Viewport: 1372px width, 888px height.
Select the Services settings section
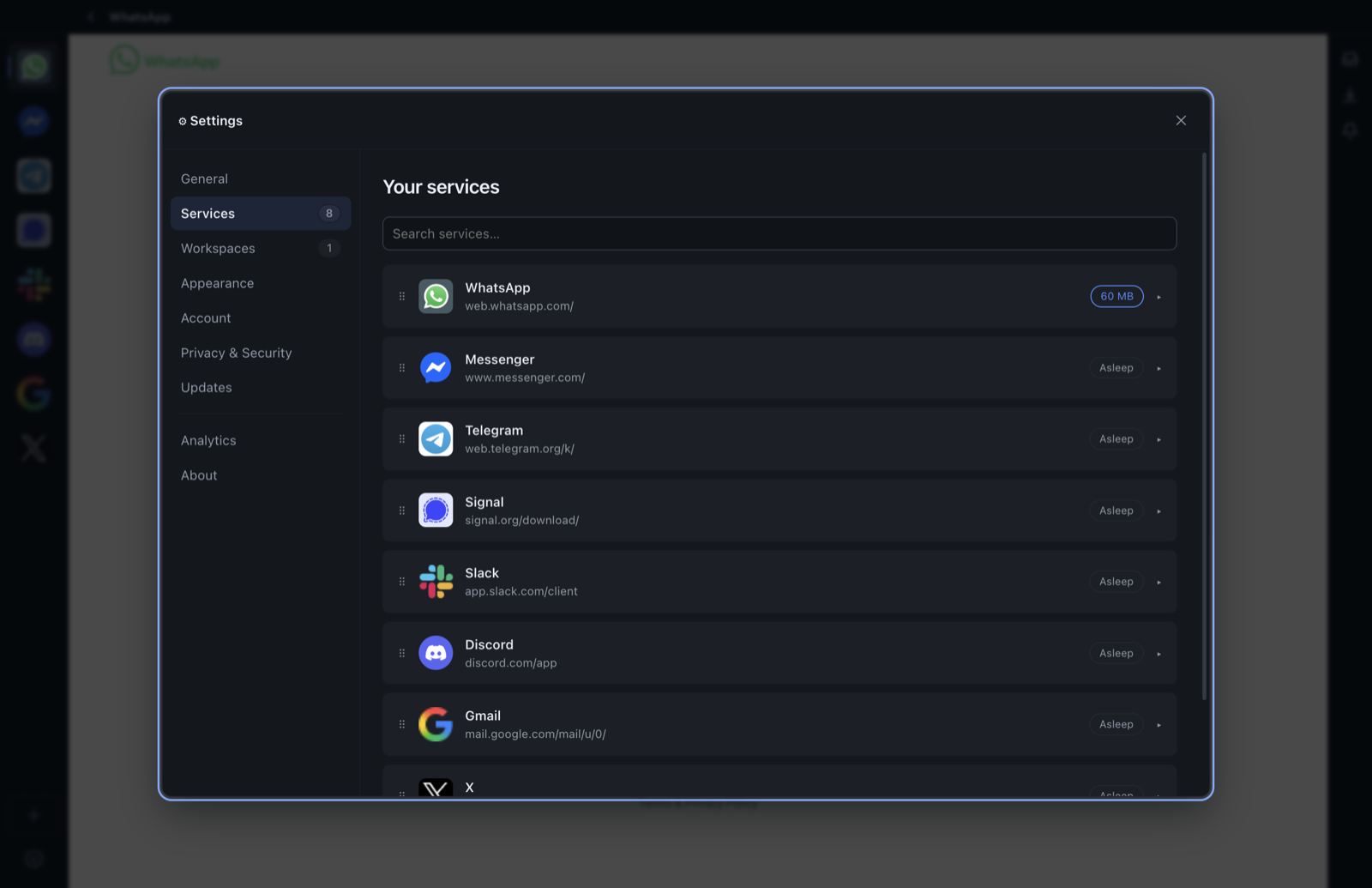[x=261, y=214]
